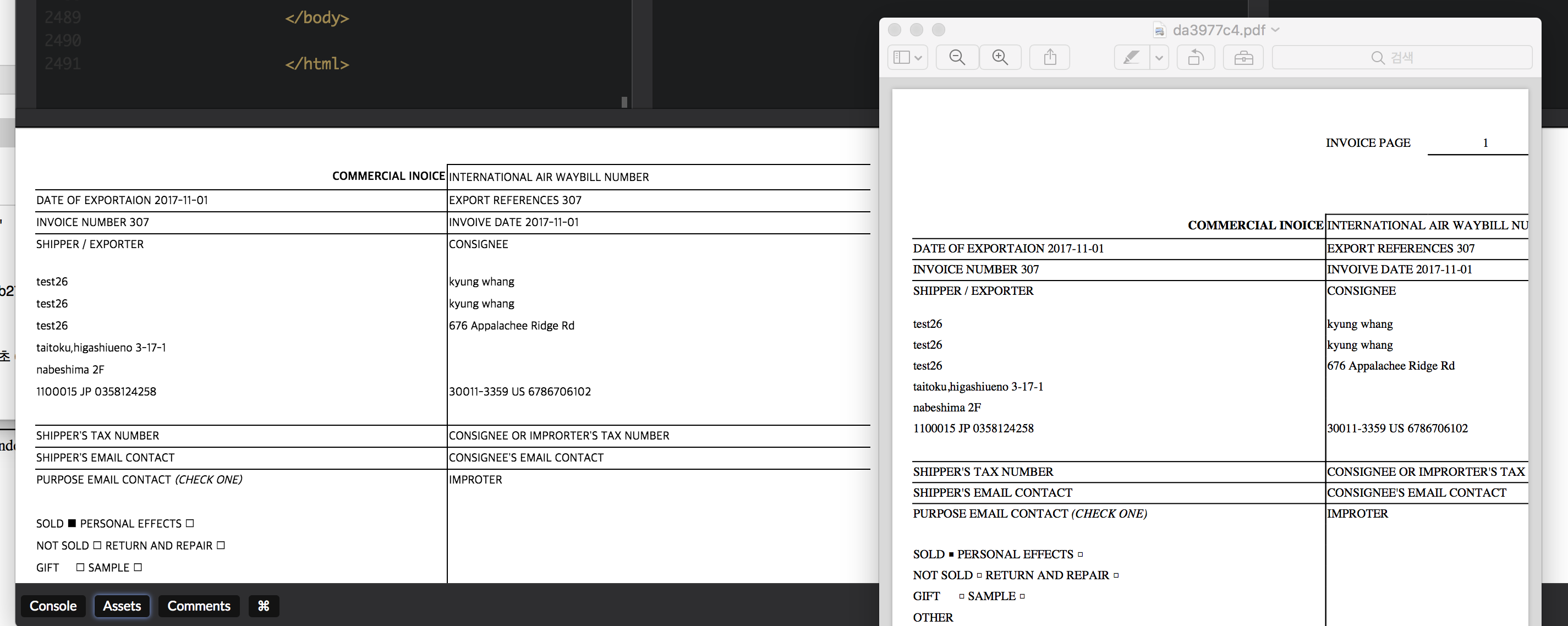Select the highlight marker tool

pos(1131,57)
